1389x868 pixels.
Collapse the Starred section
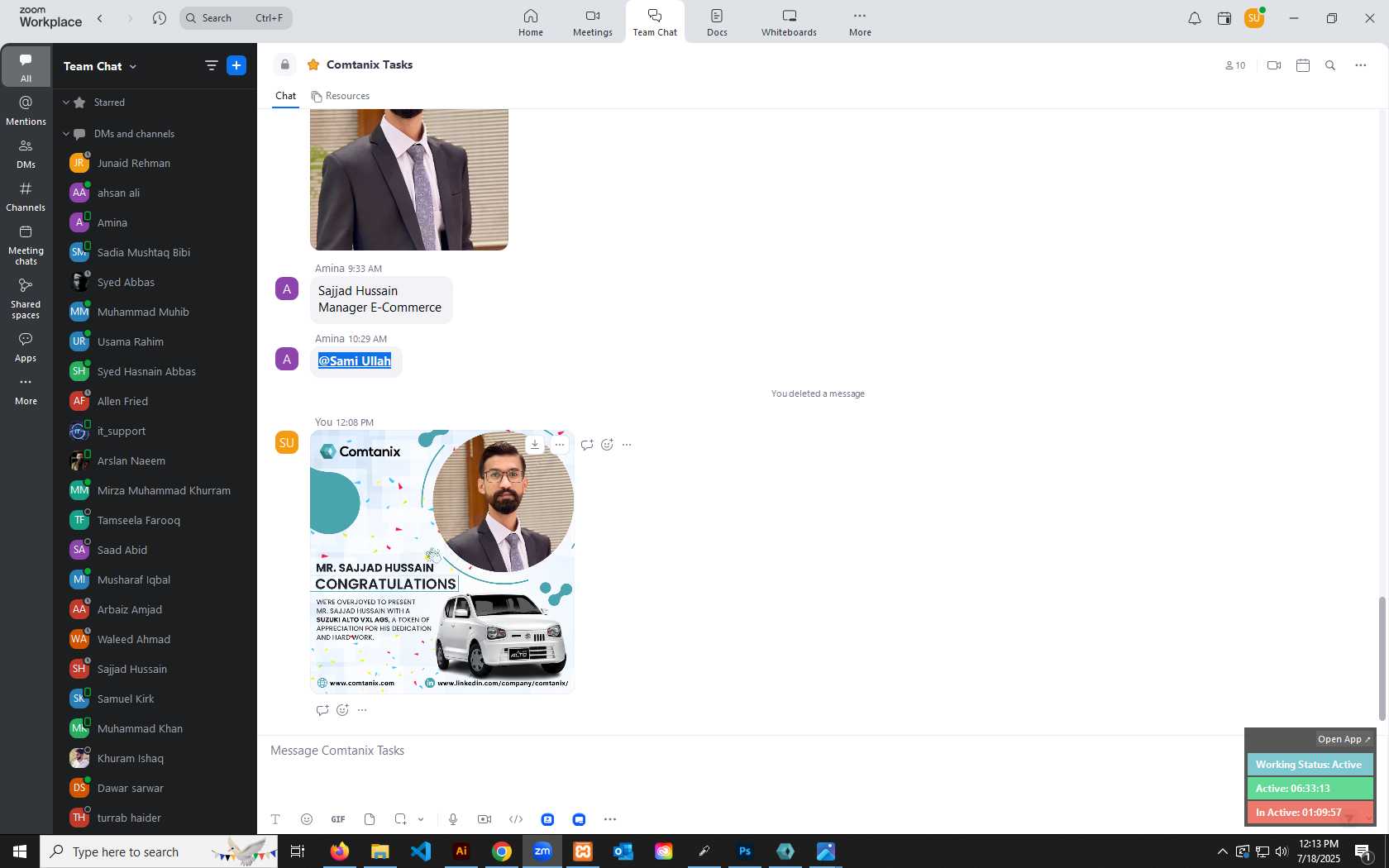point(66,103)
